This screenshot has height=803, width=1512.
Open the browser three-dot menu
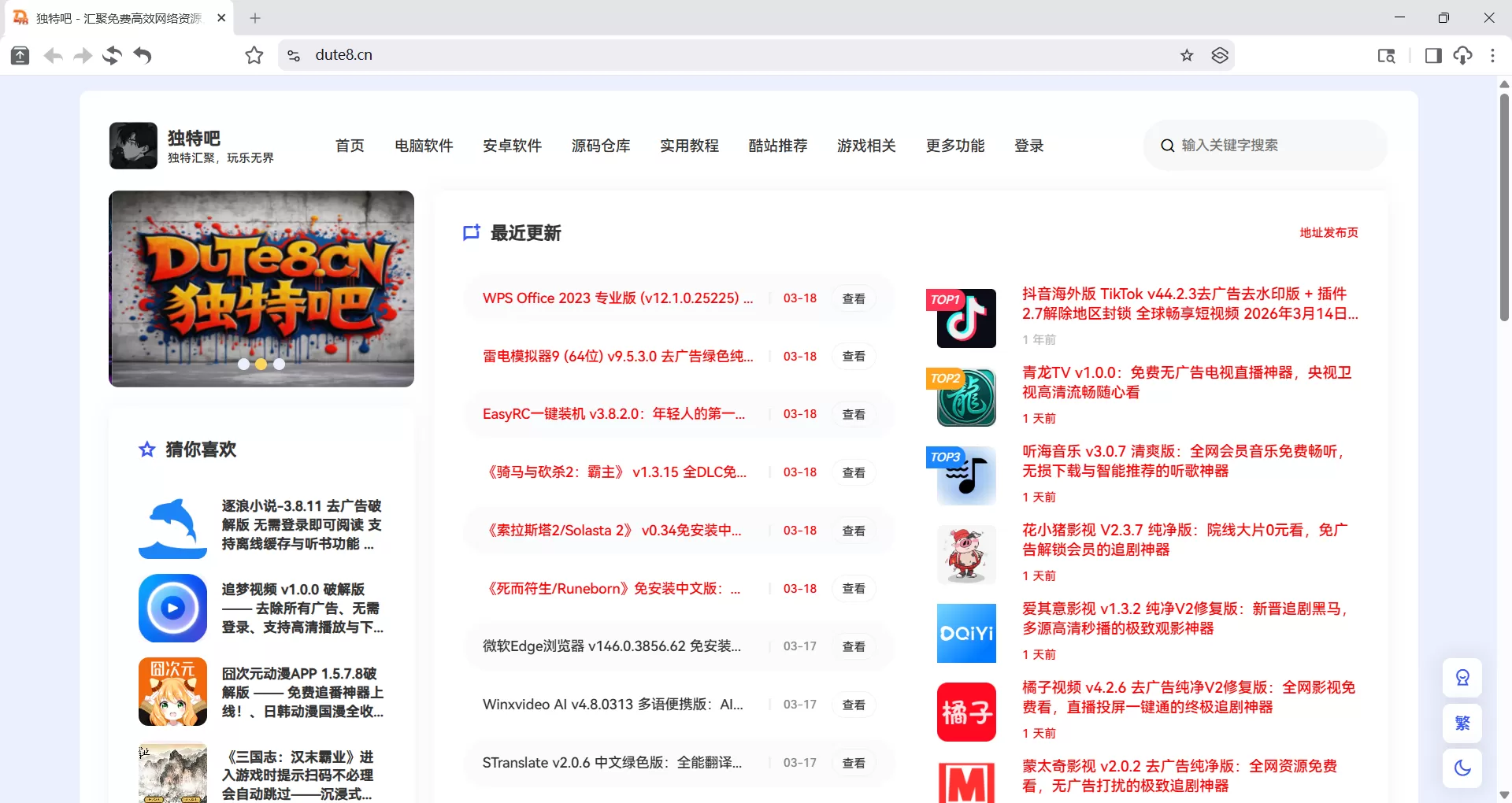[1492, 55]
